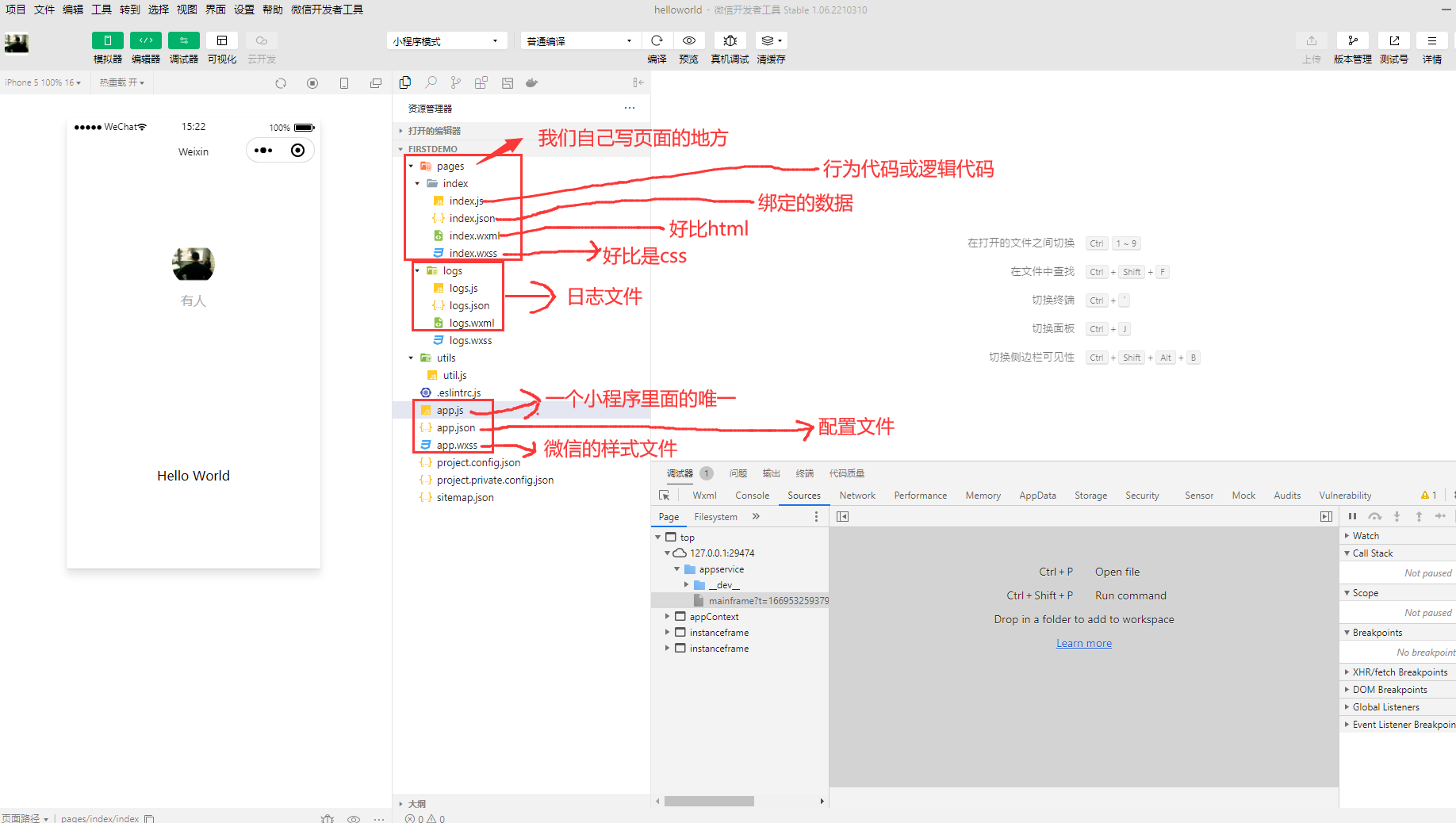The height and width of the screenshot is (823, 1456).
Task: Open the hot reload dropdown
Action: [122, 82]
